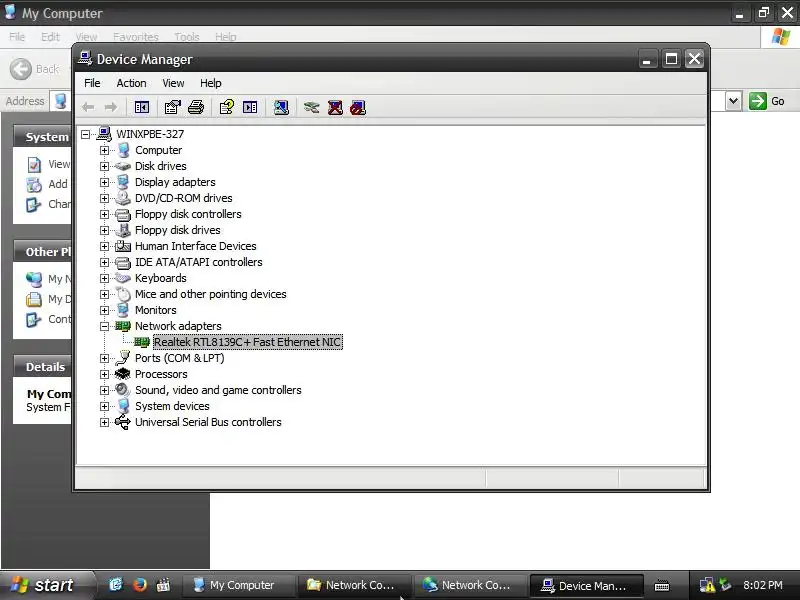This screenshot has height=600, width=800.
Task: Select Realtek RTL8139C+ Fast Ethernet NIC
Action: tap(247, 342)
